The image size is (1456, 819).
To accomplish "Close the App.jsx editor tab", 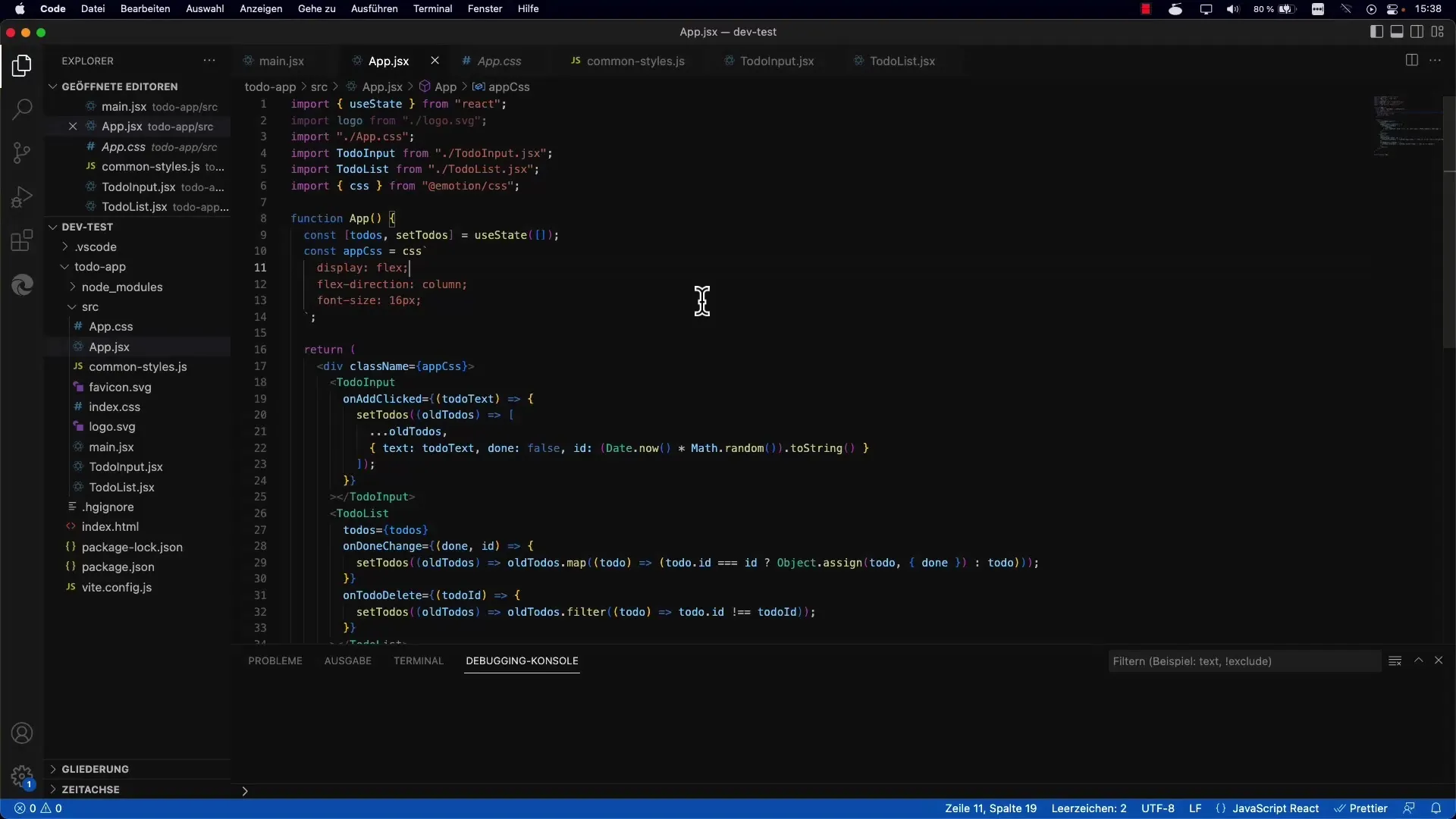I will pos(435,61).
